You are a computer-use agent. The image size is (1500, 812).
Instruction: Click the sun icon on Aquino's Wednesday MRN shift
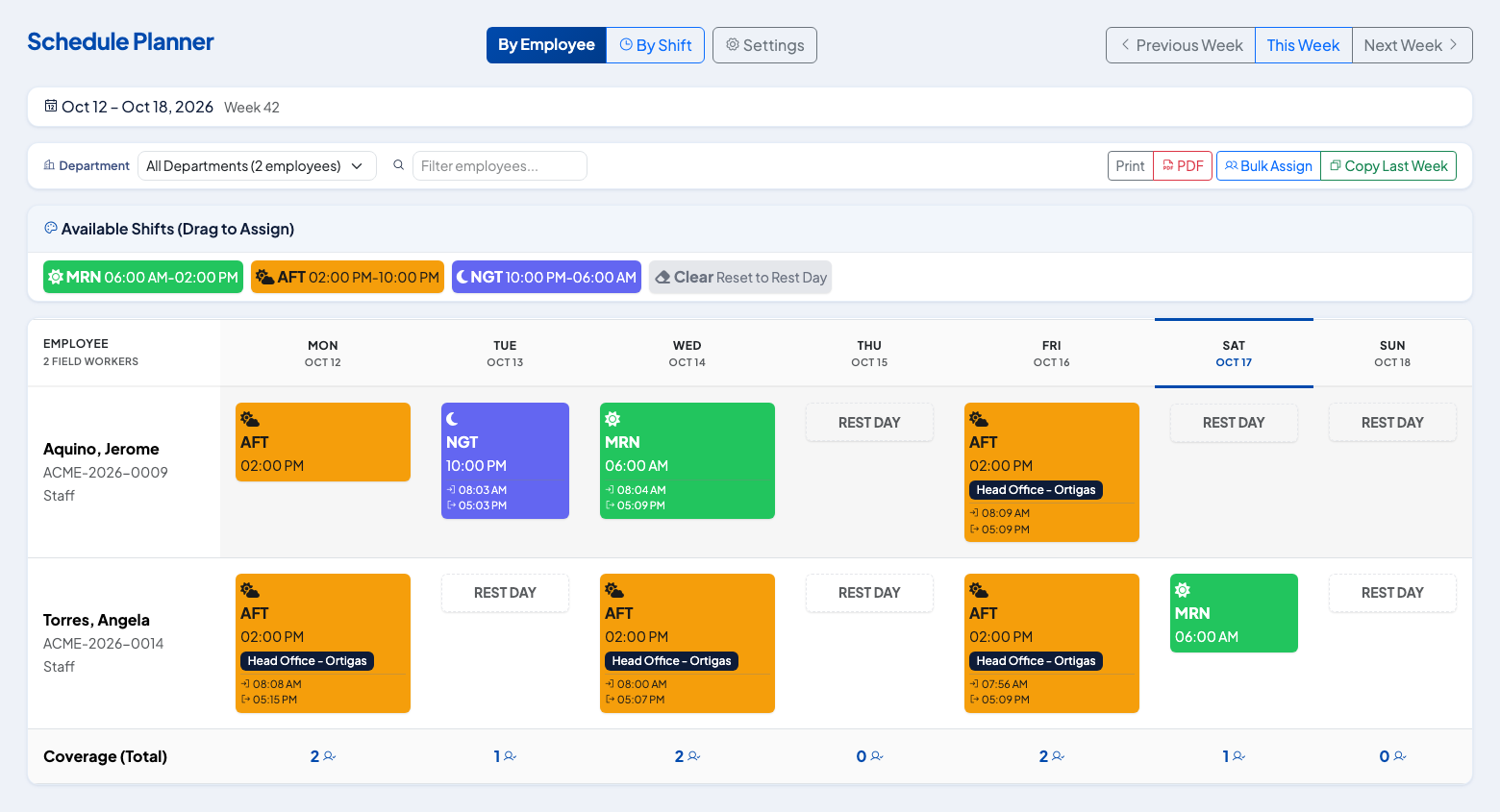(612, 419)
